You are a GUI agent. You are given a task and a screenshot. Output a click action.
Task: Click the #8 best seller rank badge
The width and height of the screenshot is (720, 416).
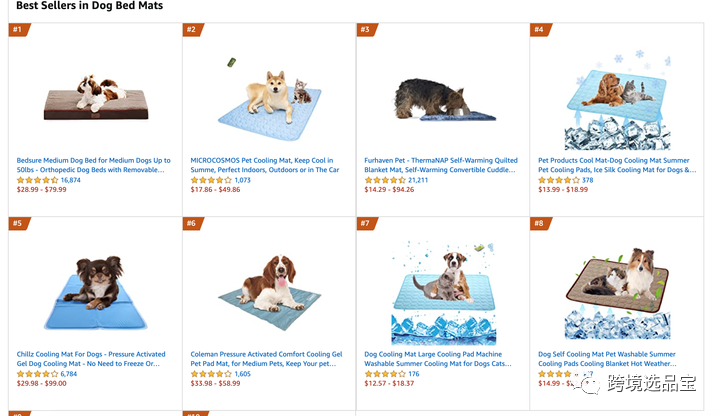click(x=540, y=223)
